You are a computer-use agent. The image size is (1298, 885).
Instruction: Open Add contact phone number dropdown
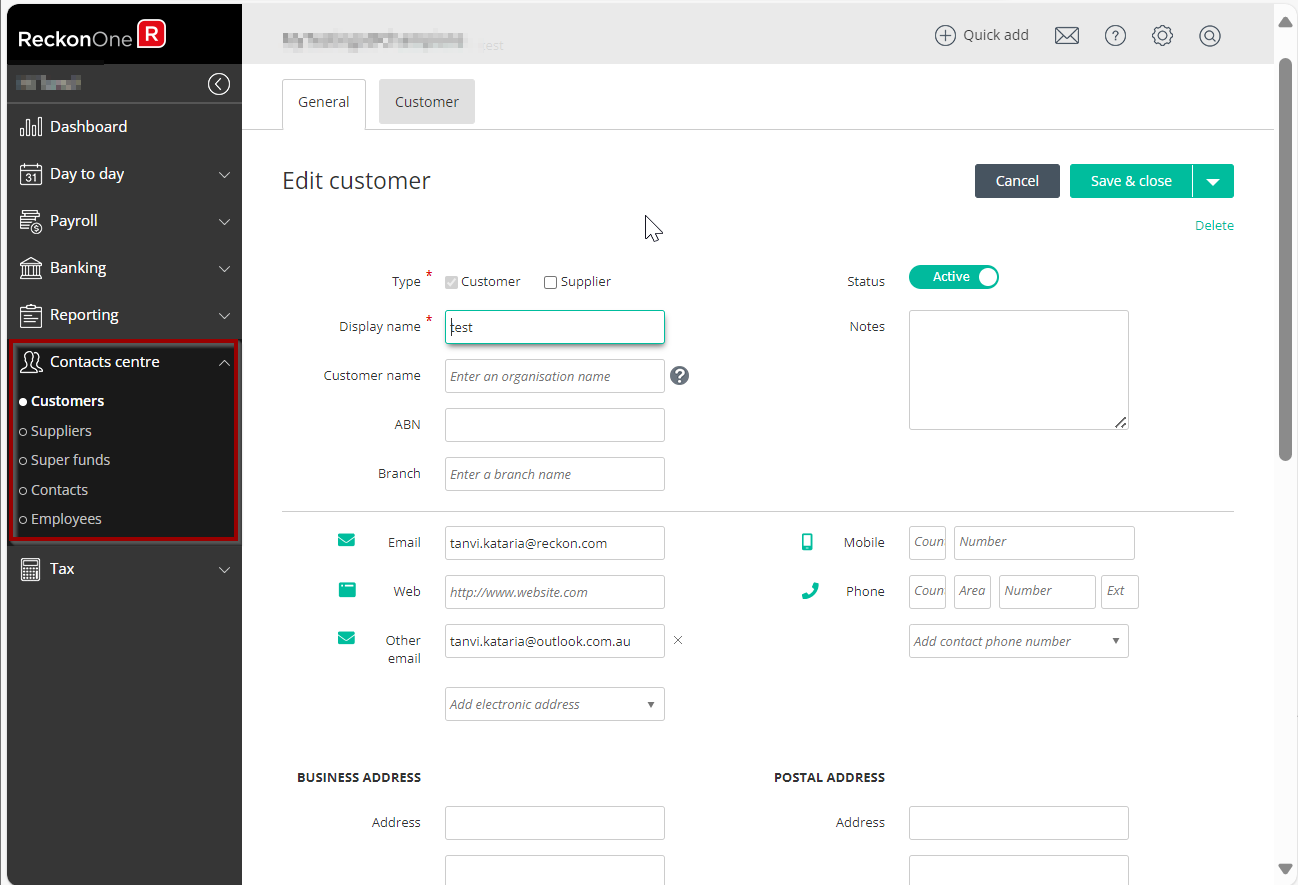pyautogui.click(x=1019, y=641)
